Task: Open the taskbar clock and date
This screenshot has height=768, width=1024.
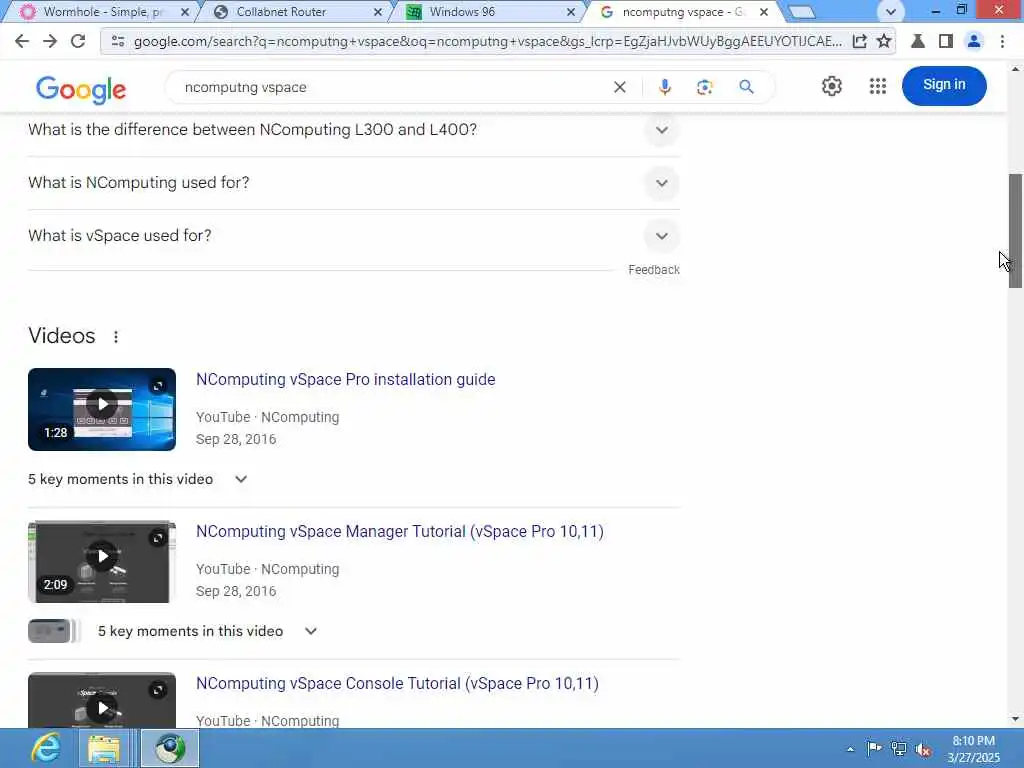Action: (973, 749)
